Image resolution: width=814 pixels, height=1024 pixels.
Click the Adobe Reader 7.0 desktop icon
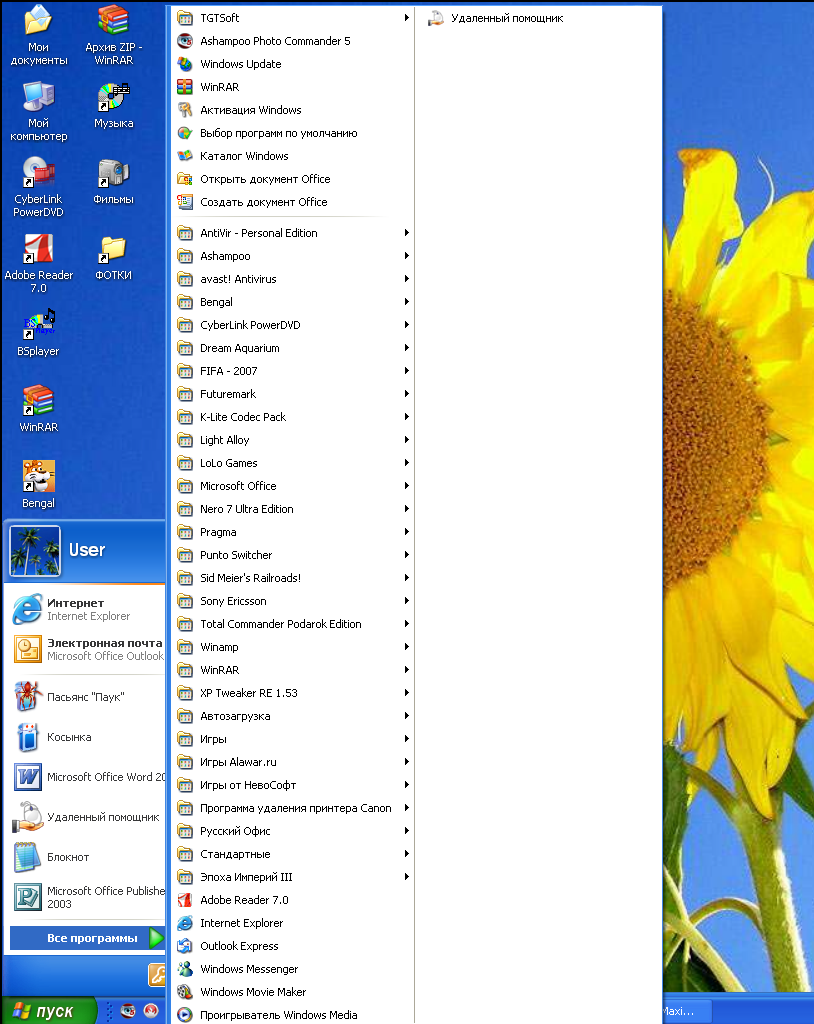click(39, 249)
